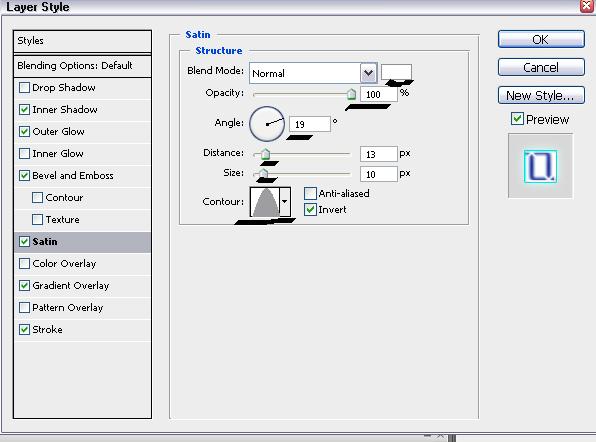The width and height of the screenshot is (596, 442).
Task: Enable the Drop Shadow checkbox
Action: click(x=24, y=88)
